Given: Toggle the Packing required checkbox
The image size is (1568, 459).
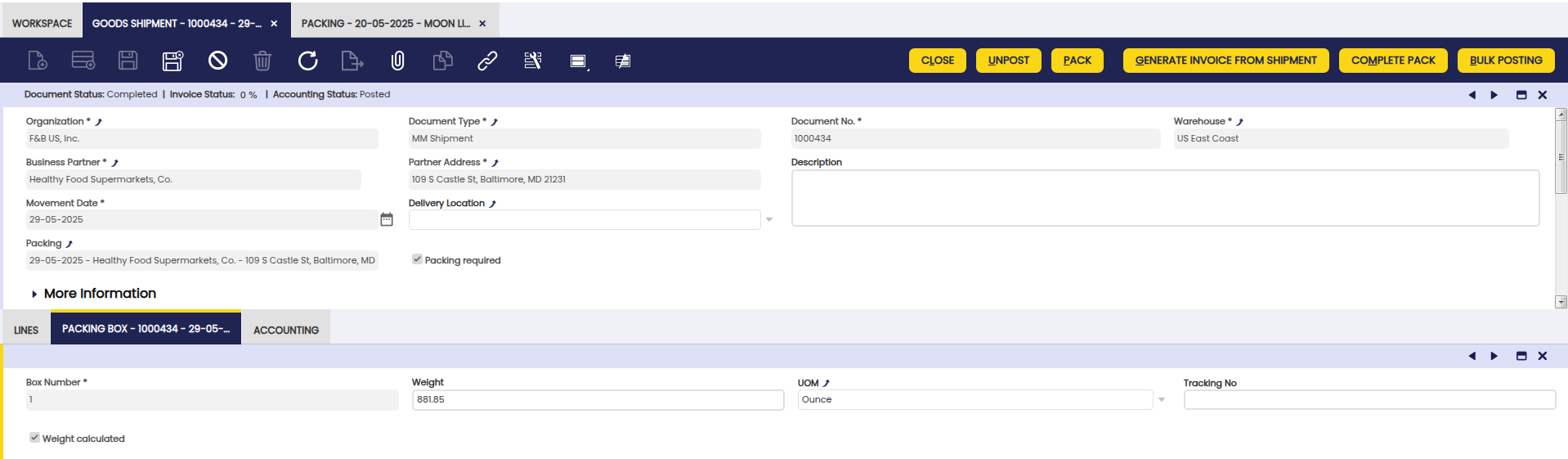Looking at the screenshot, I should tap(417, 259).
